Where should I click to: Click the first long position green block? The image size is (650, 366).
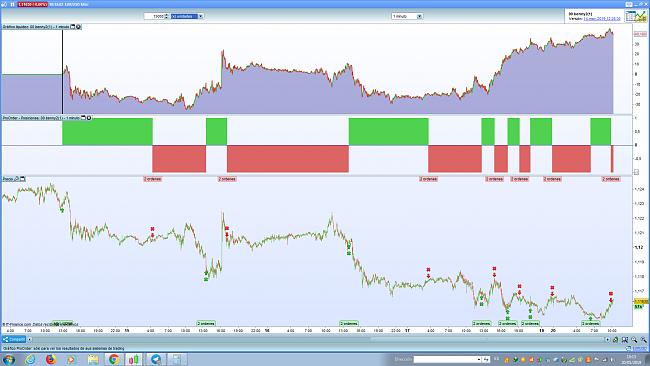[107, 131]
